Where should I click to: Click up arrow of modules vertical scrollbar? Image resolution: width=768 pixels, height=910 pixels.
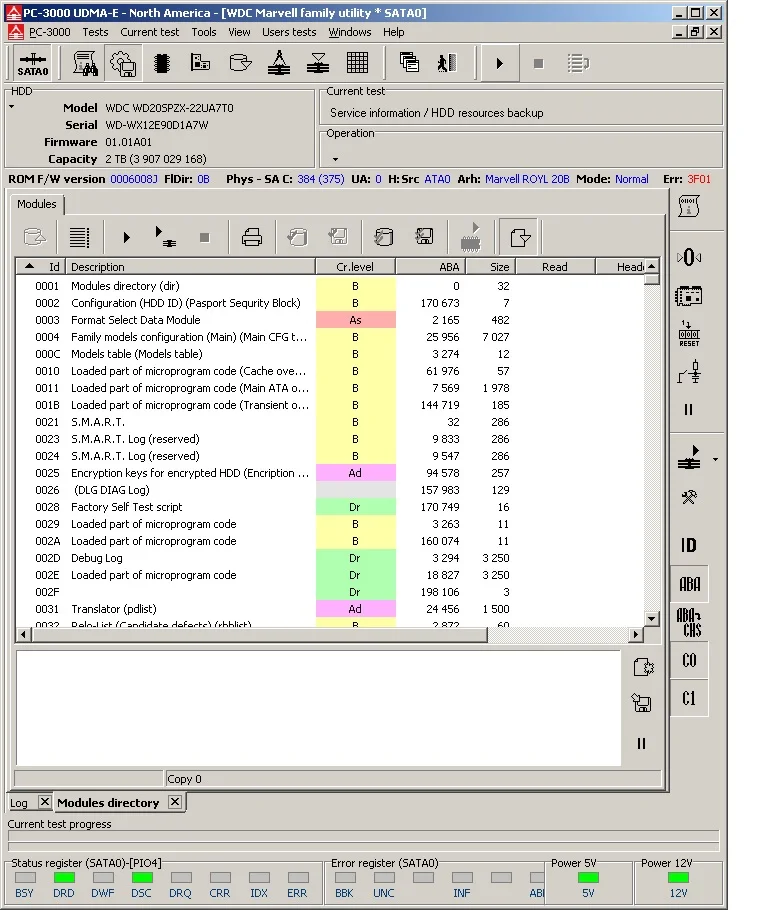(651, 266)
